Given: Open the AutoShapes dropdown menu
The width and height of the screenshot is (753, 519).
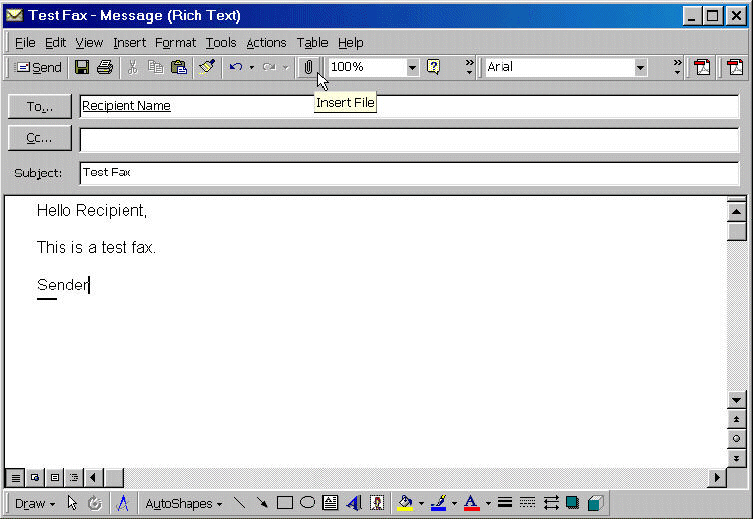Looking at the screenshot, I should click(x=183, y=503).
